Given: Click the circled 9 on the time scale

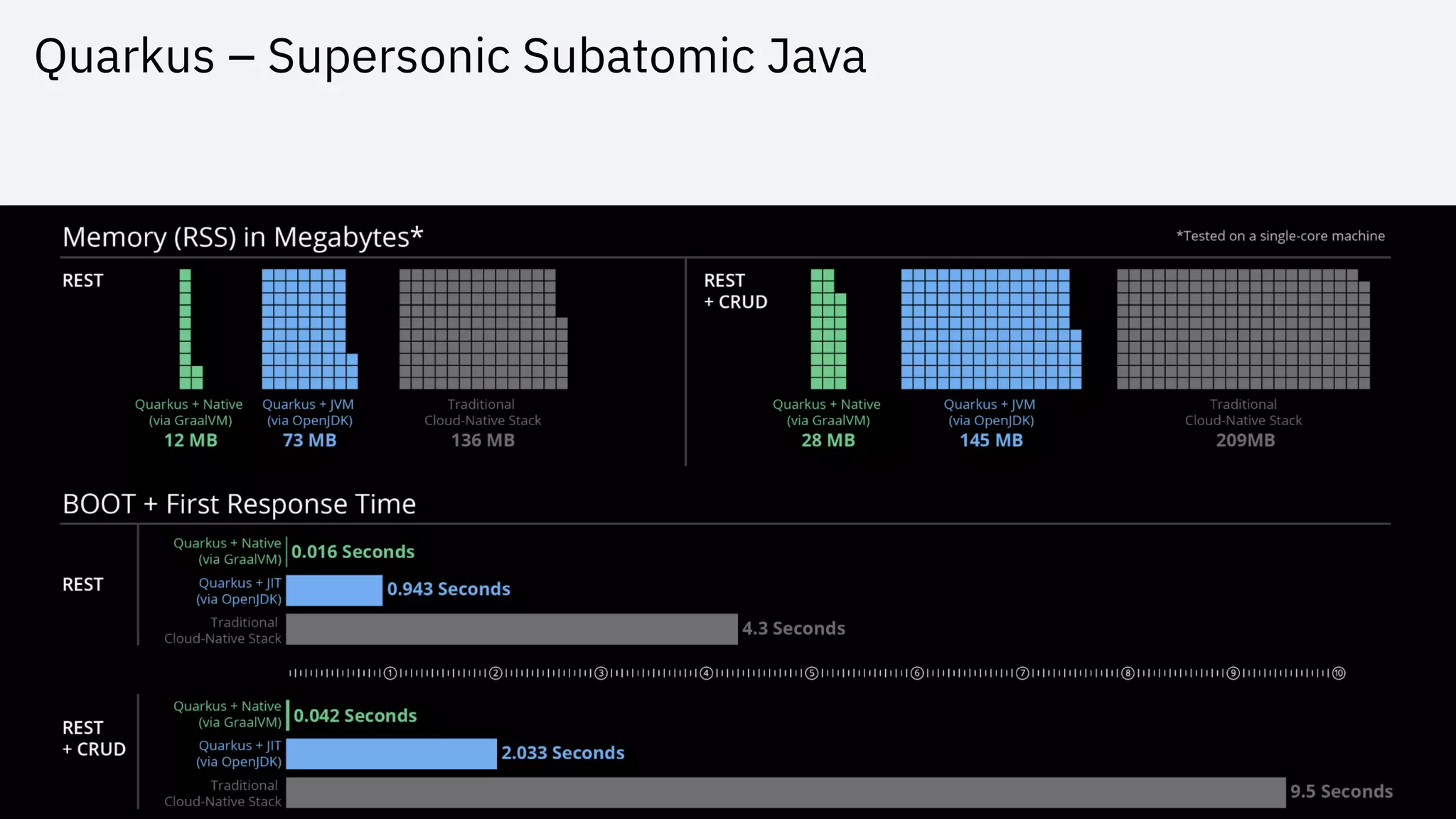Looking at the screenshot, I should coord(1233,673).
